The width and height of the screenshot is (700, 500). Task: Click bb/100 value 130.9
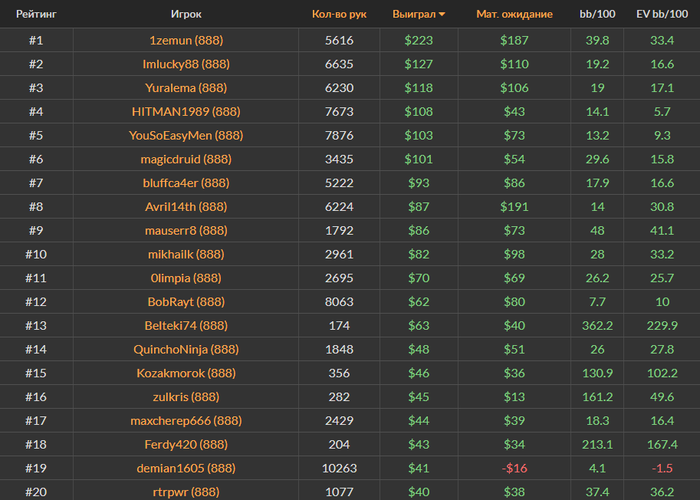click(x=597, y=373)
